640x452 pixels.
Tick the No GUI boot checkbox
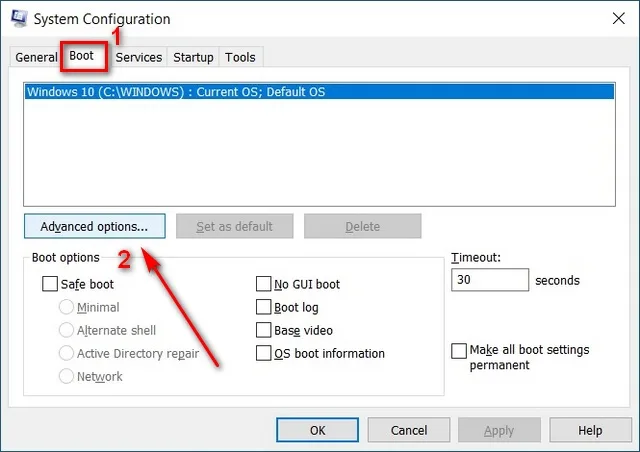point(263,284)
